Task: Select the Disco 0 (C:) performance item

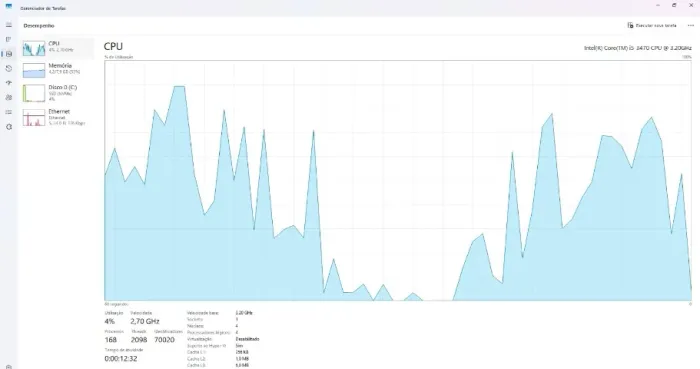Action: click(58, 93)
